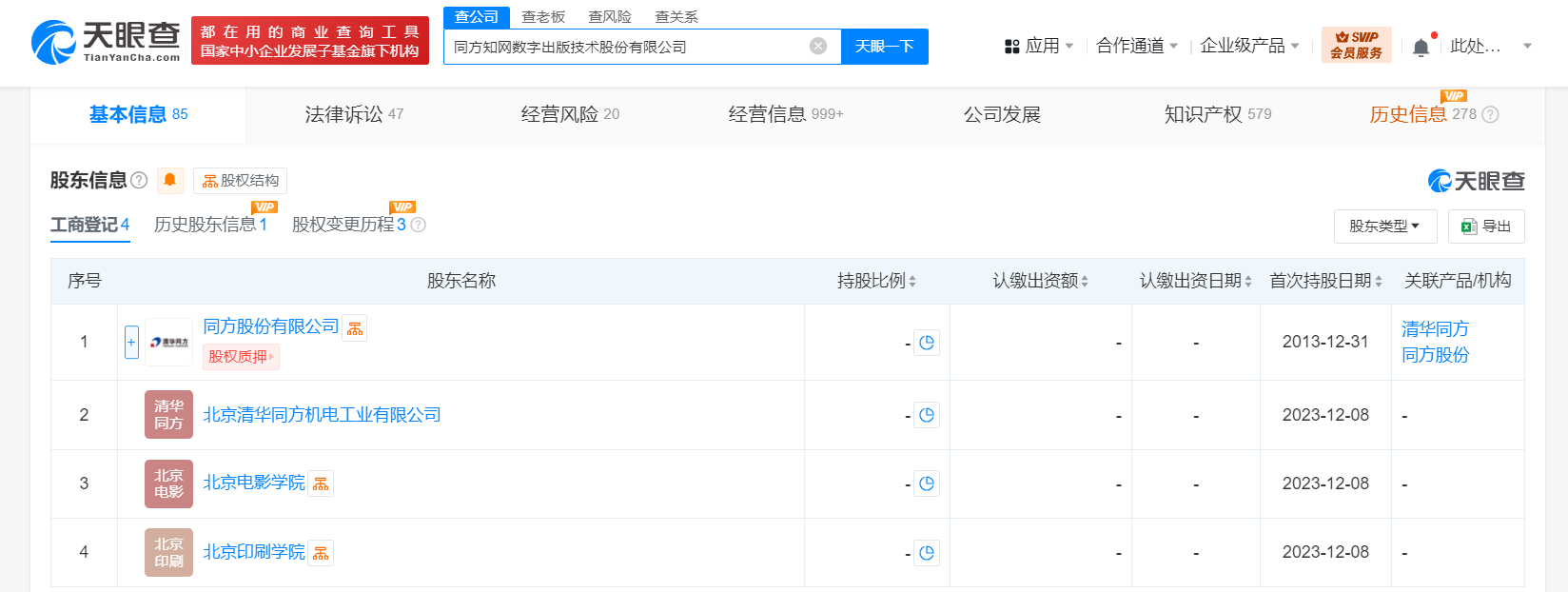Screen dimensions: 1568x592
Task: Open the 历史信息 tab
Action: [x=1422, y=115]
